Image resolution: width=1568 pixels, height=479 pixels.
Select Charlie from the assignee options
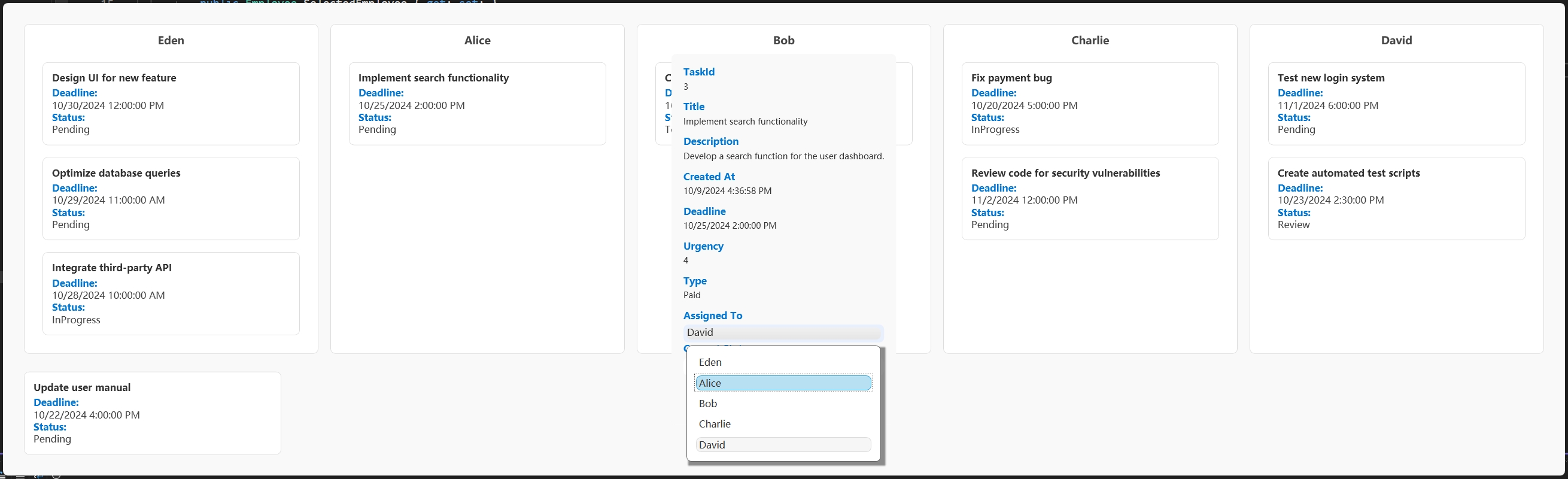[783, 425]
